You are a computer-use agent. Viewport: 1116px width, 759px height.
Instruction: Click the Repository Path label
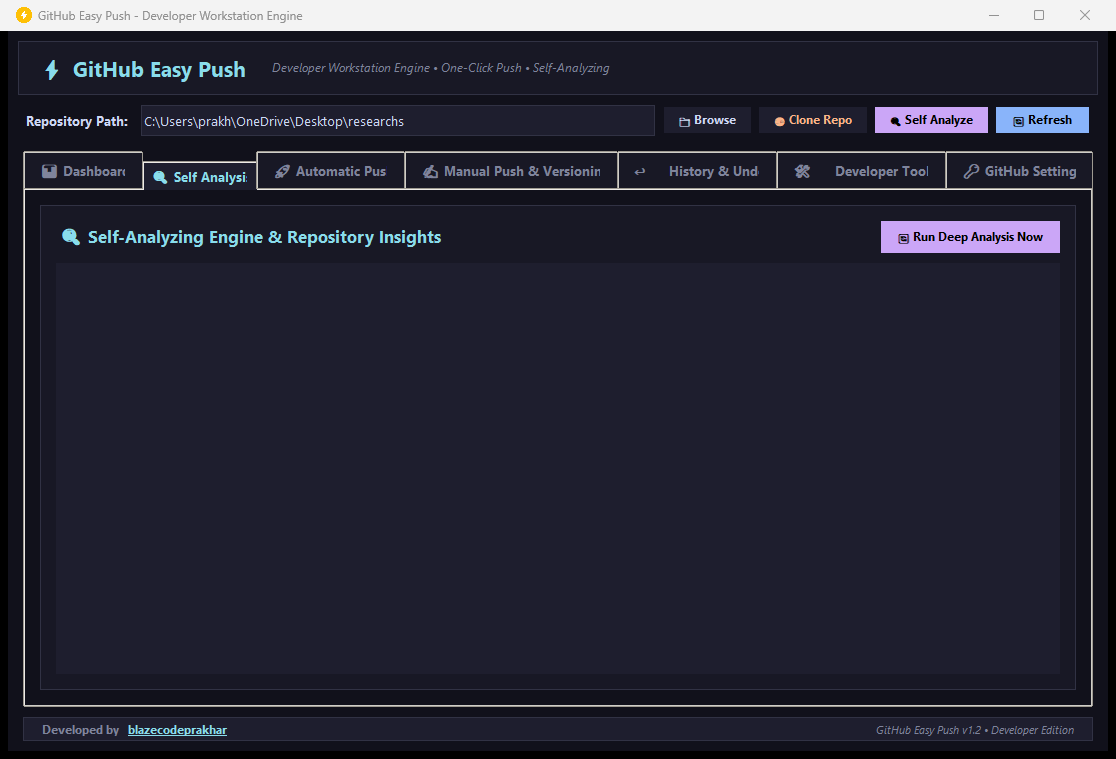pos(77,122)
